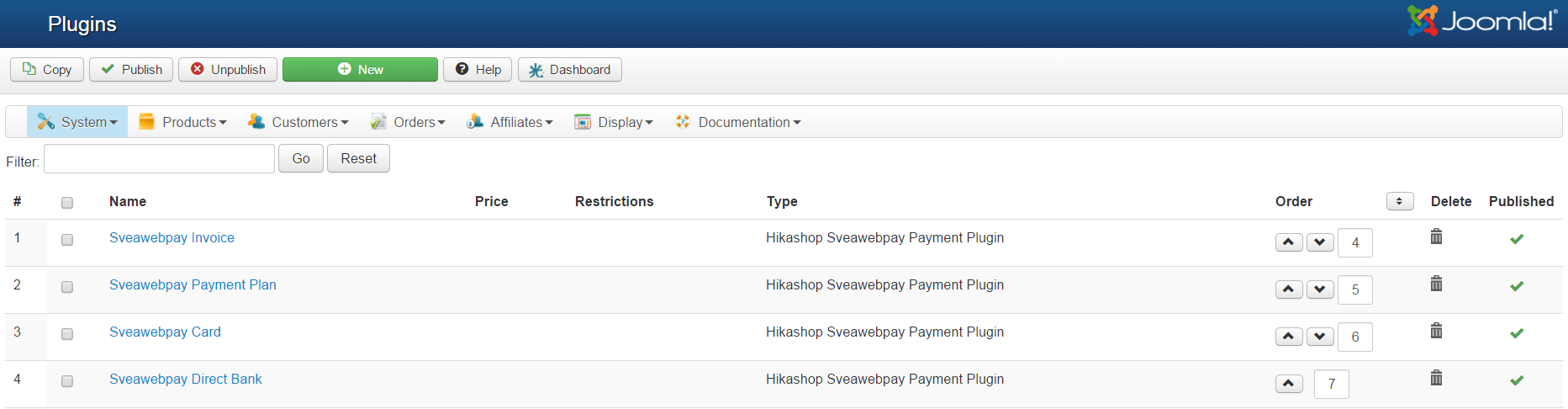Click the Price column header
Viewport: 1568px width, 409px height.
click(491, 201)
